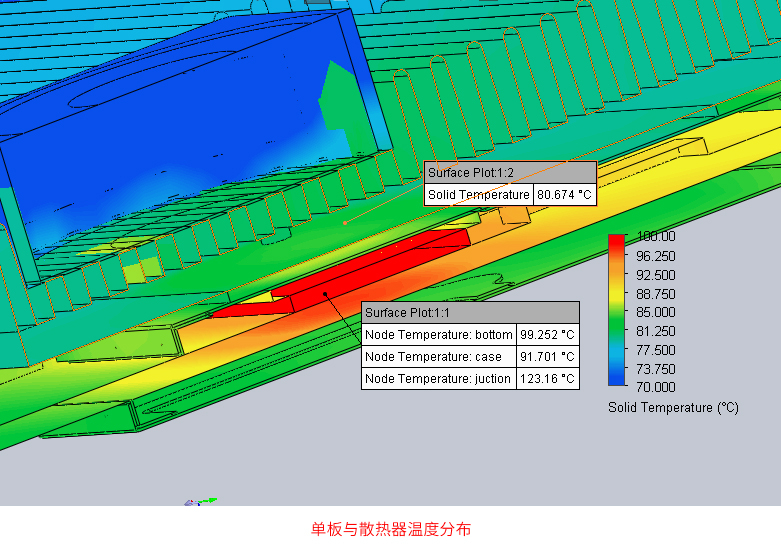Click the 70.000 legend minimum value
The width and height of the screenshot is (781, 546).
(x=654, y=387)
